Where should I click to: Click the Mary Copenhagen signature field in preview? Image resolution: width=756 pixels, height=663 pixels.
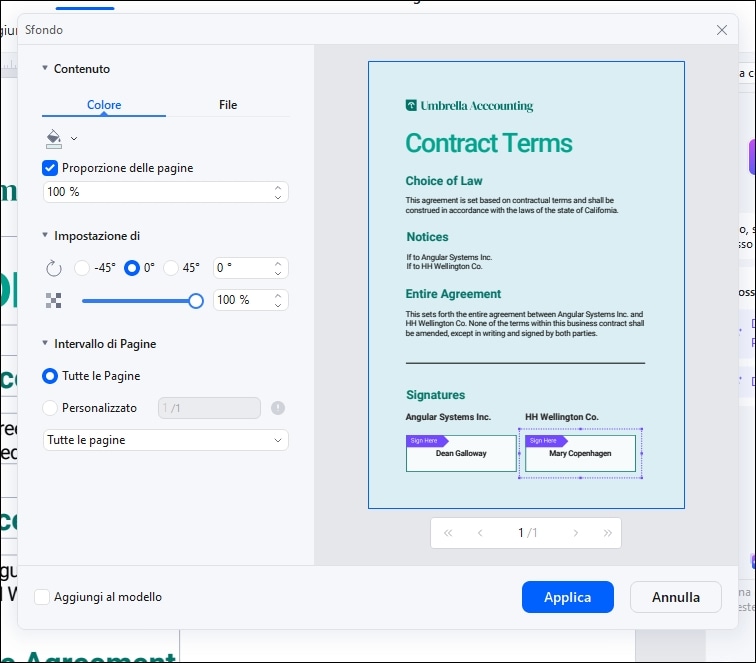tap(580, 453)
